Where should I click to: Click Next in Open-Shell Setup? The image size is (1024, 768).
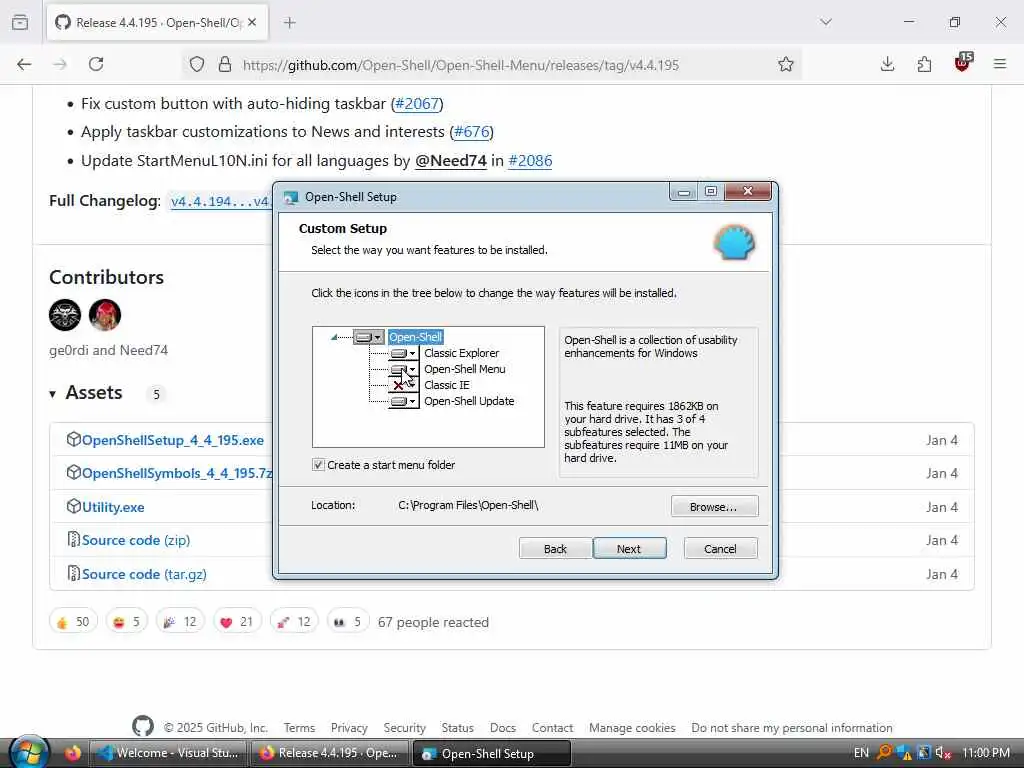tap(629, 549)
